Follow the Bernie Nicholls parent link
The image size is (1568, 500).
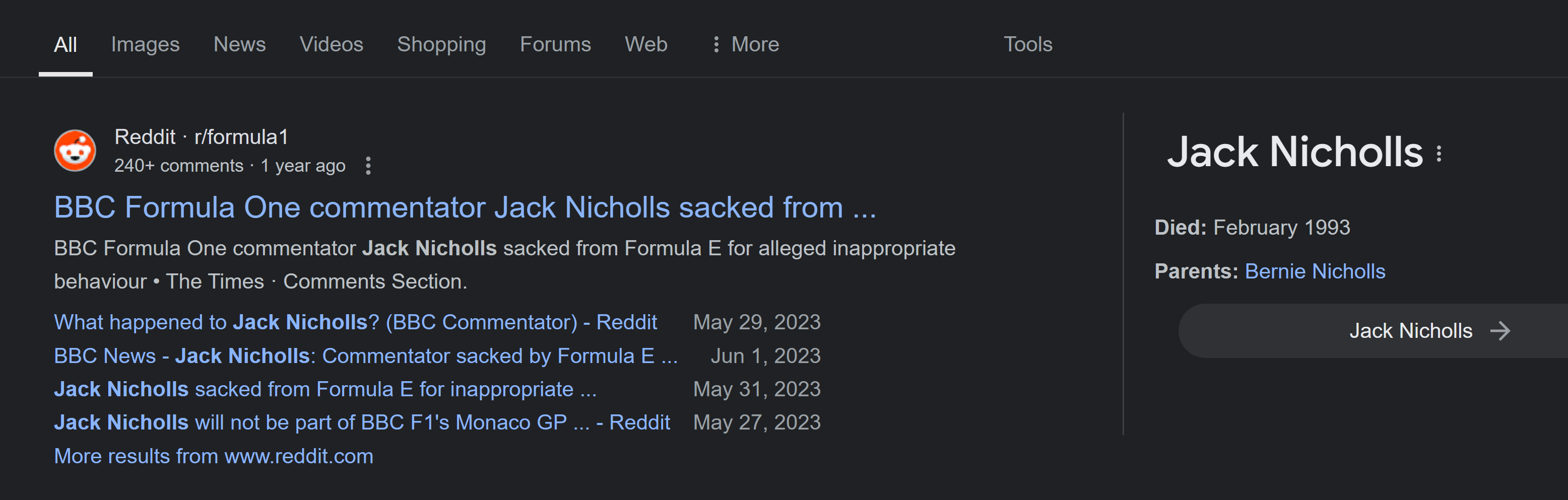[1315, 271]
